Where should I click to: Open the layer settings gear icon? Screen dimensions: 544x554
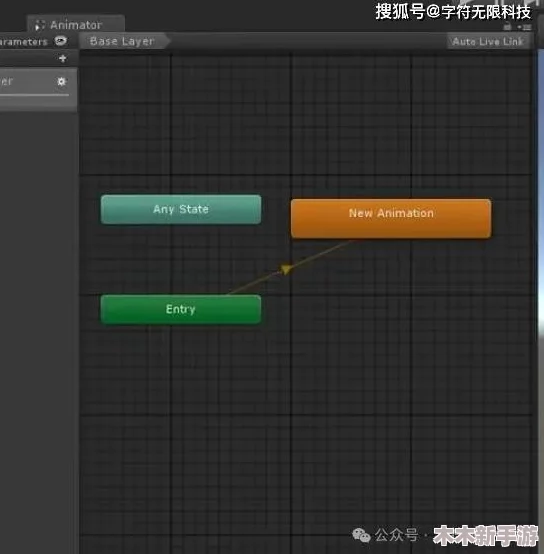[x=61, y=82]
